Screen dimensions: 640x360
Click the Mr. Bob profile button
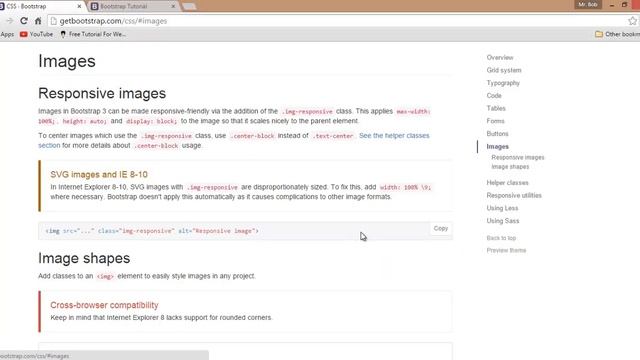[x=588, y=4]
